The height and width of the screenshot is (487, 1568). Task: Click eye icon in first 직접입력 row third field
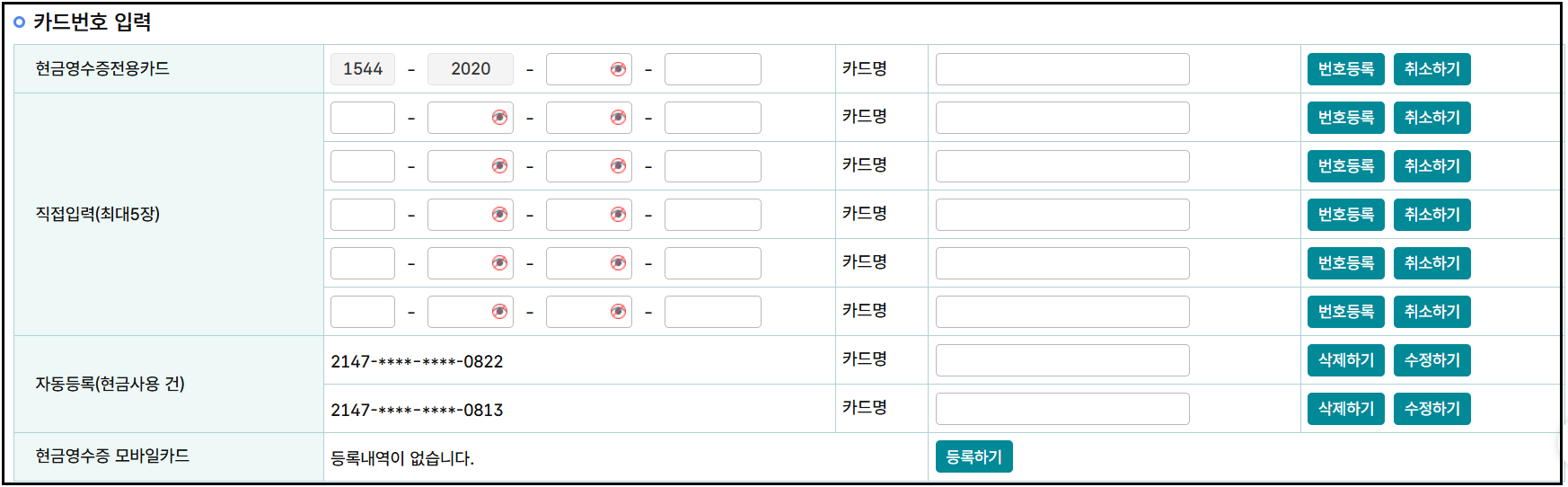tap(618, 118)
